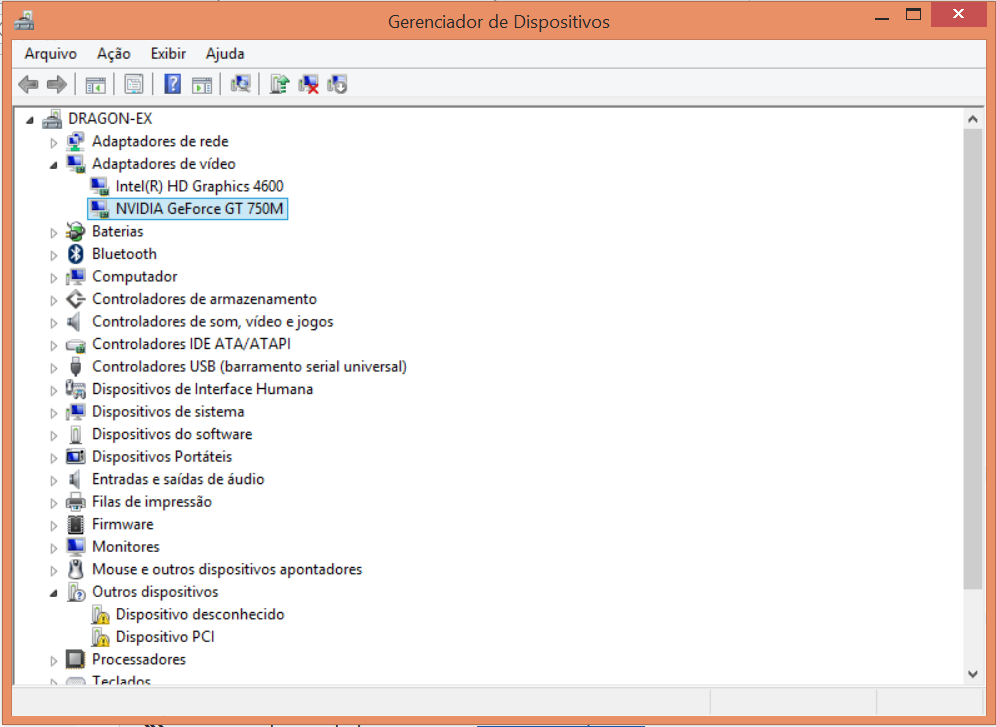Click the Forward arrow toolbar button

tap(57, 84)
